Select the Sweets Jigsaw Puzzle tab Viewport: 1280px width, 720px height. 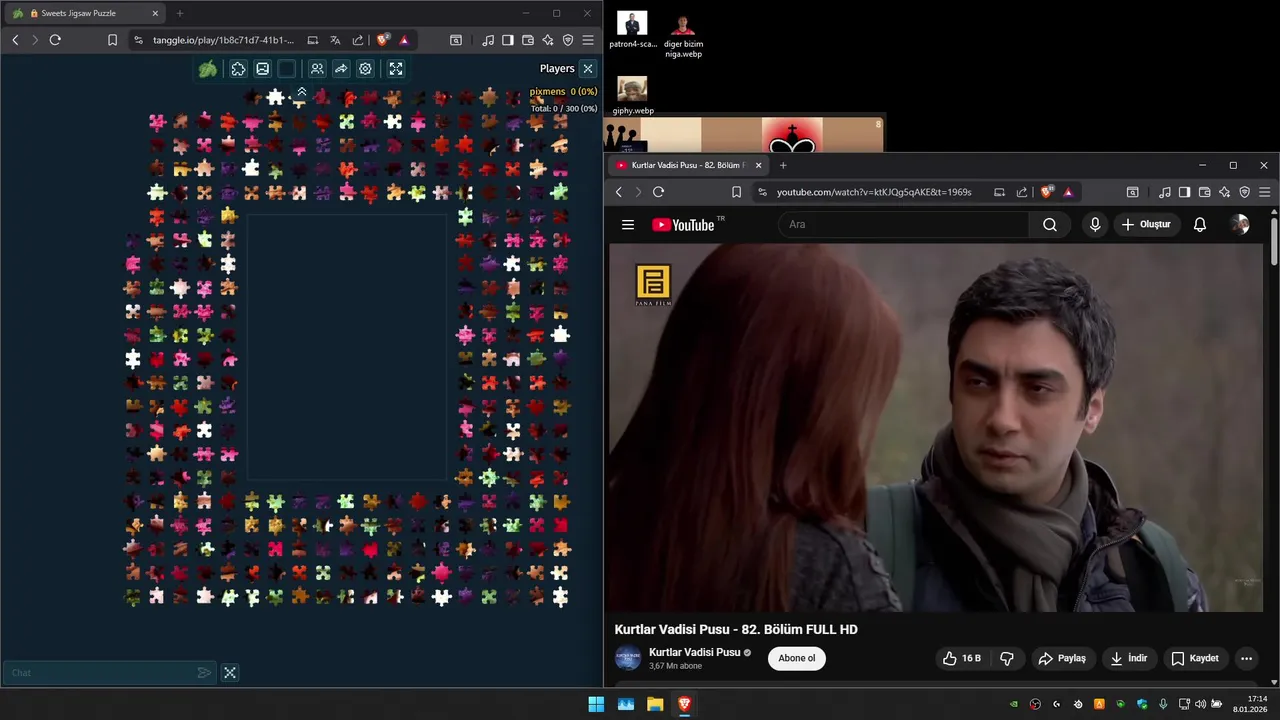[x=84, y=14]
